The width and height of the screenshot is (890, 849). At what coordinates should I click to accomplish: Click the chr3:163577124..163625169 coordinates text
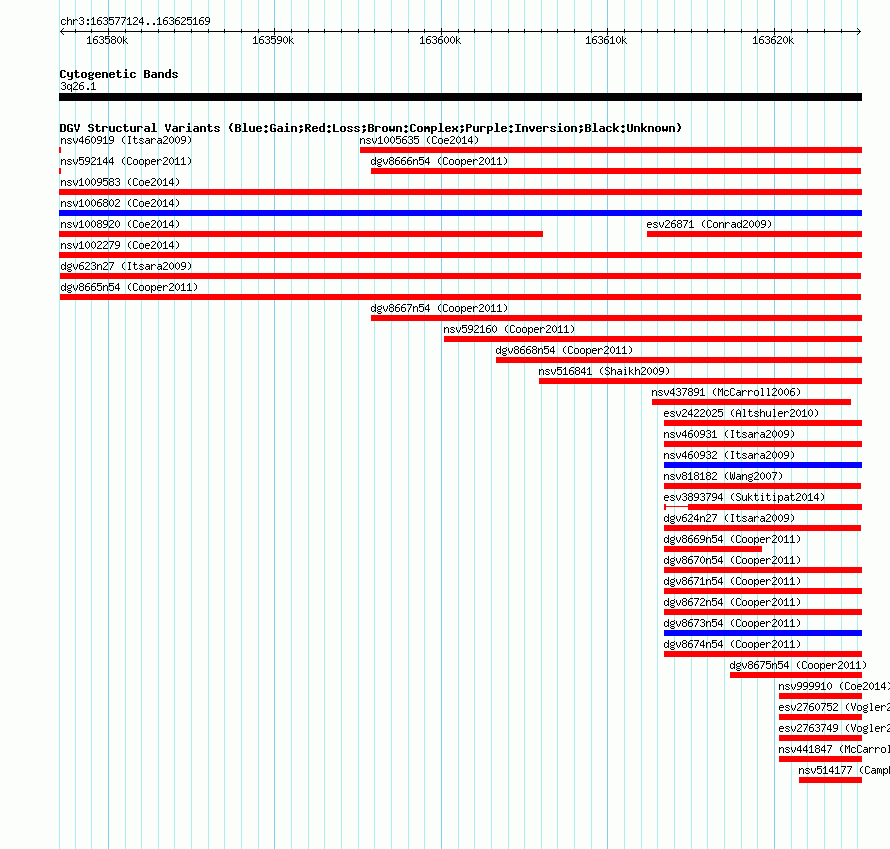point(135,21)
